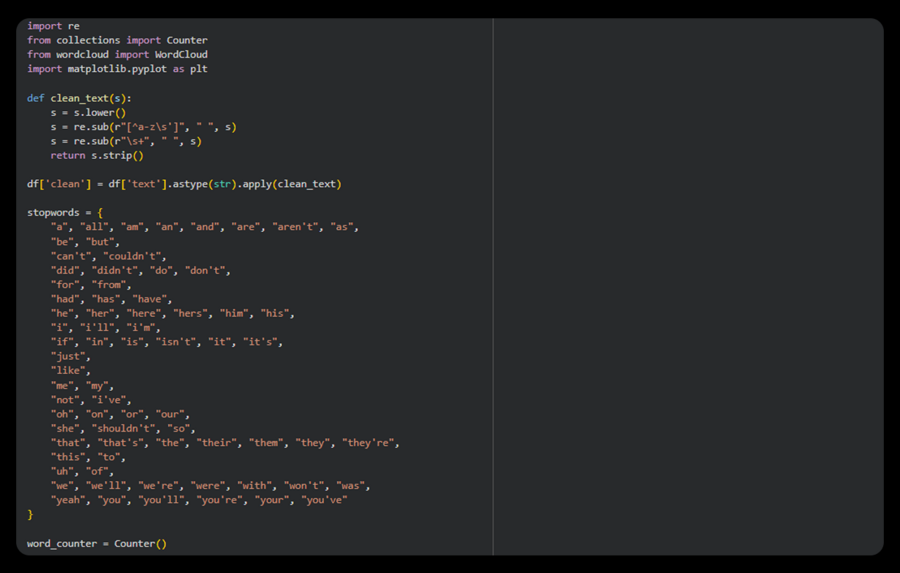The height and width of the screenshot is (573, 900).
Task: Click the vertical ruler line in the editor
Action: pos(493,300)
